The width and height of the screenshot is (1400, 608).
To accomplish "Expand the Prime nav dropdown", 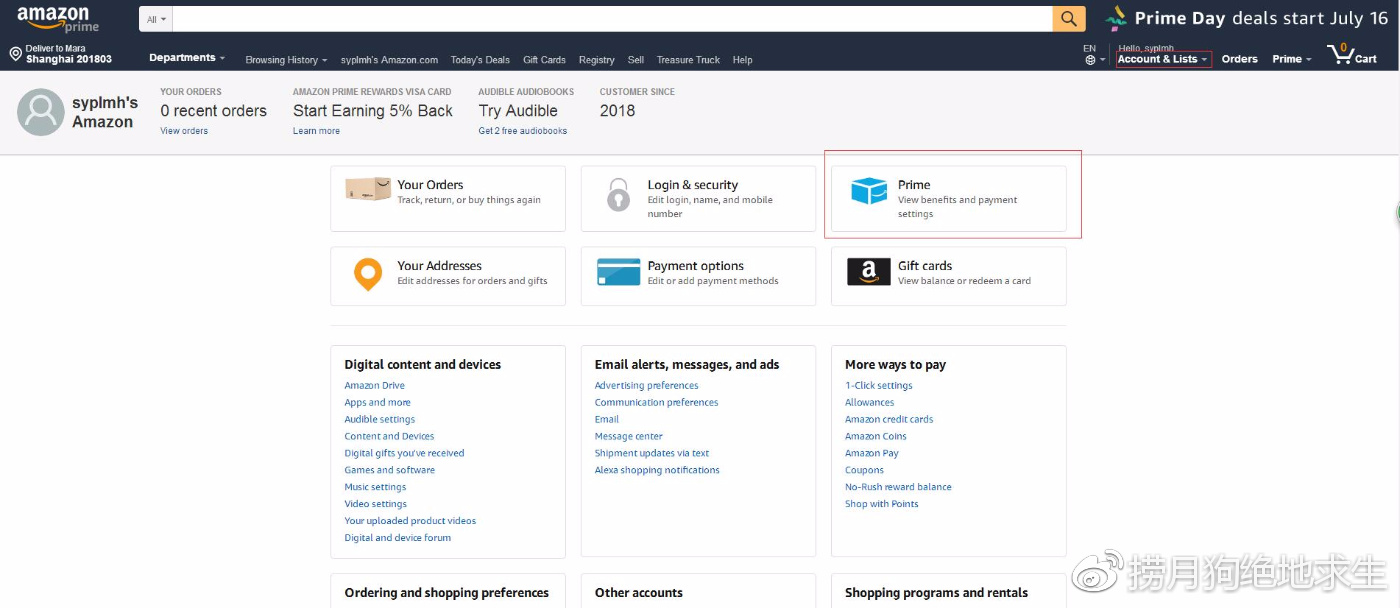I will click(x=1292, y=59).
